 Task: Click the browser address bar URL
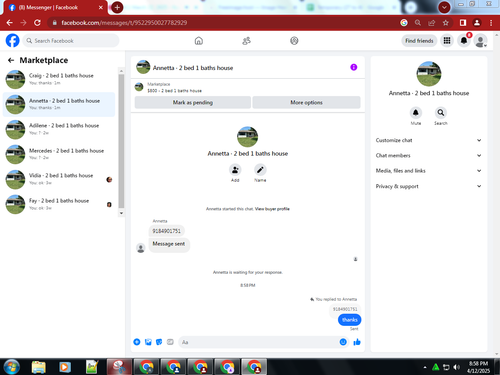tap(124, 23)
